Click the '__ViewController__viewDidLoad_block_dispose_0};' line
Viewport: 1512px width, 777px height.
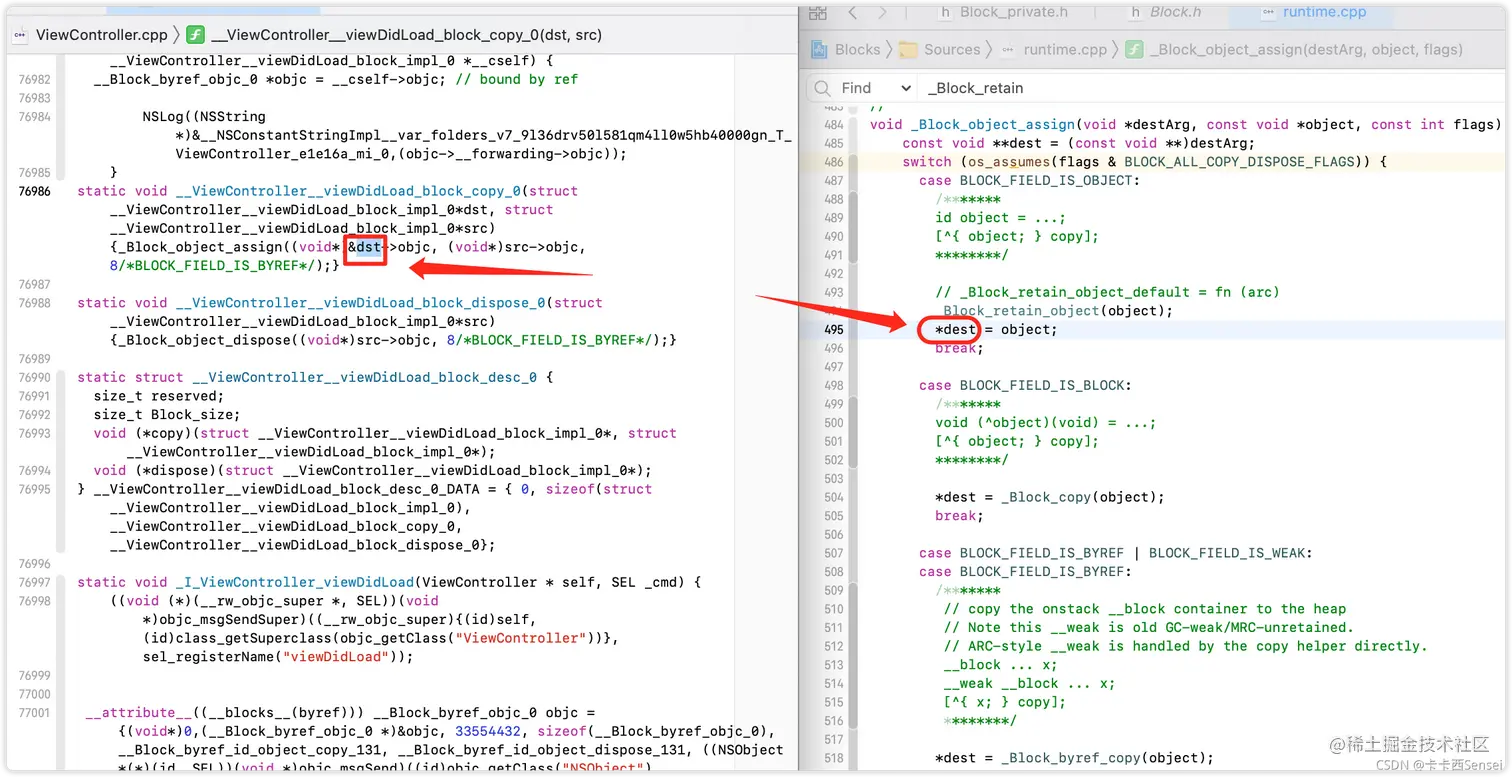(303, 546)
